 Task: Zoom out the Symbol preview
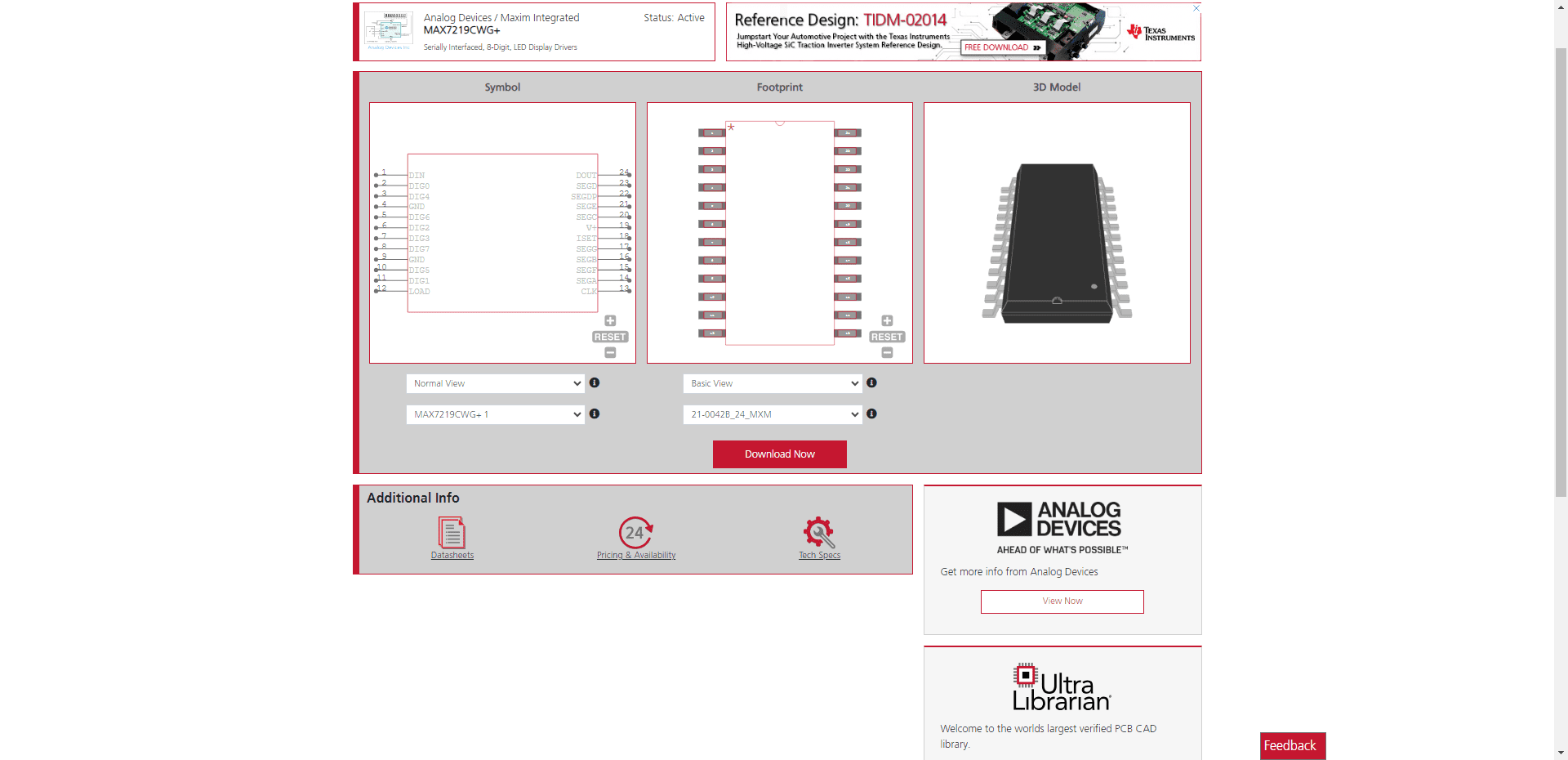(610, 352)
